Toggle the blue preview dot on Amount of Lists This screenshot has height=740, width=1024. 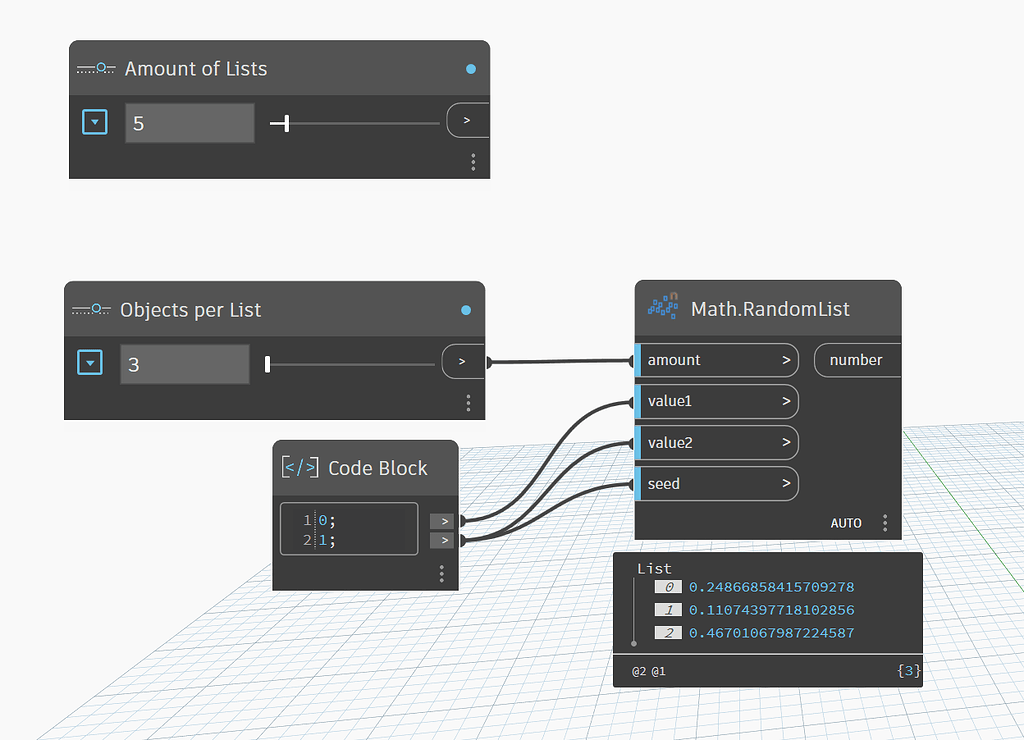[470, 68]
